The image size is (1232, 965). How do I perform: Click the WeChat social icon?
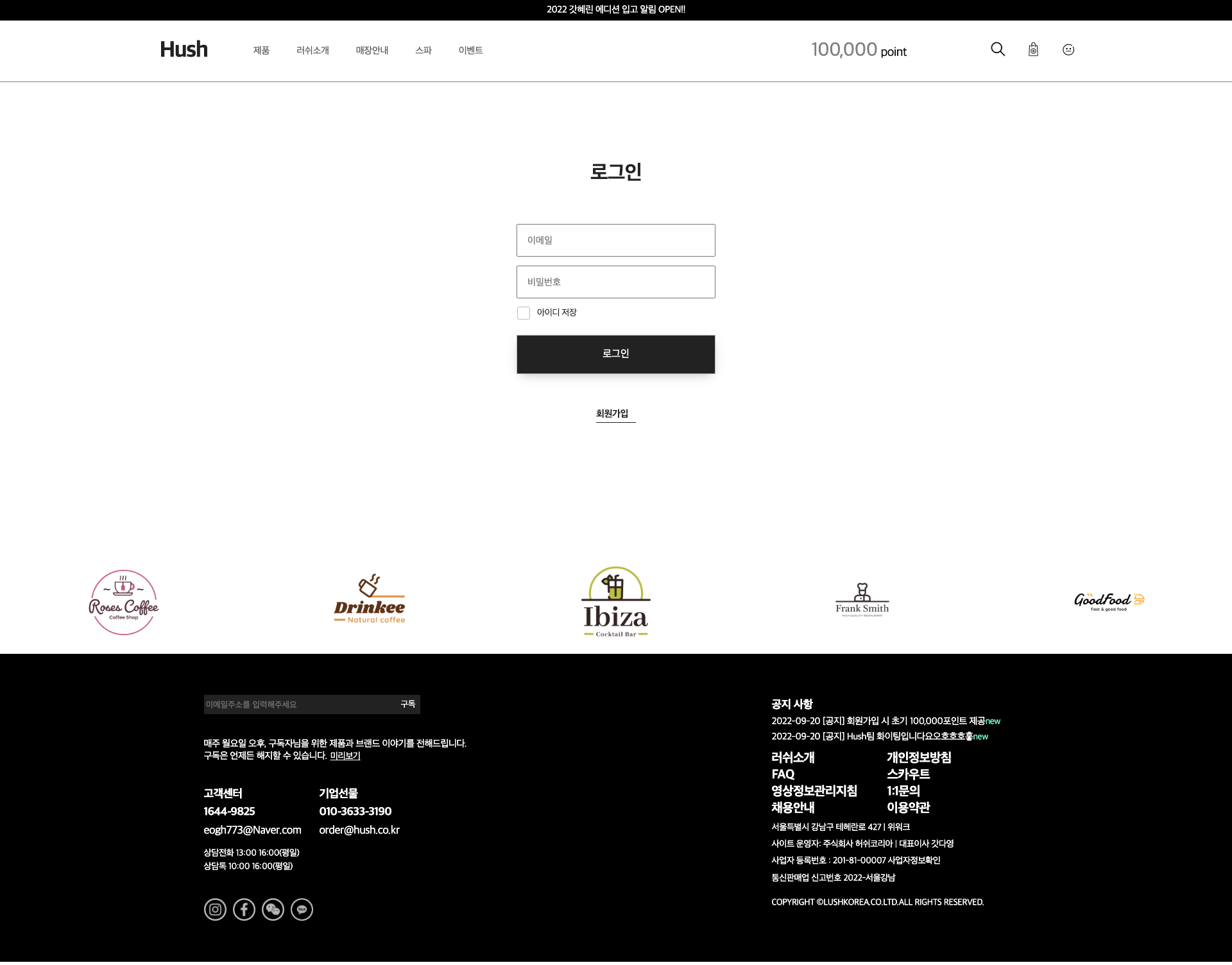point(273,909)
